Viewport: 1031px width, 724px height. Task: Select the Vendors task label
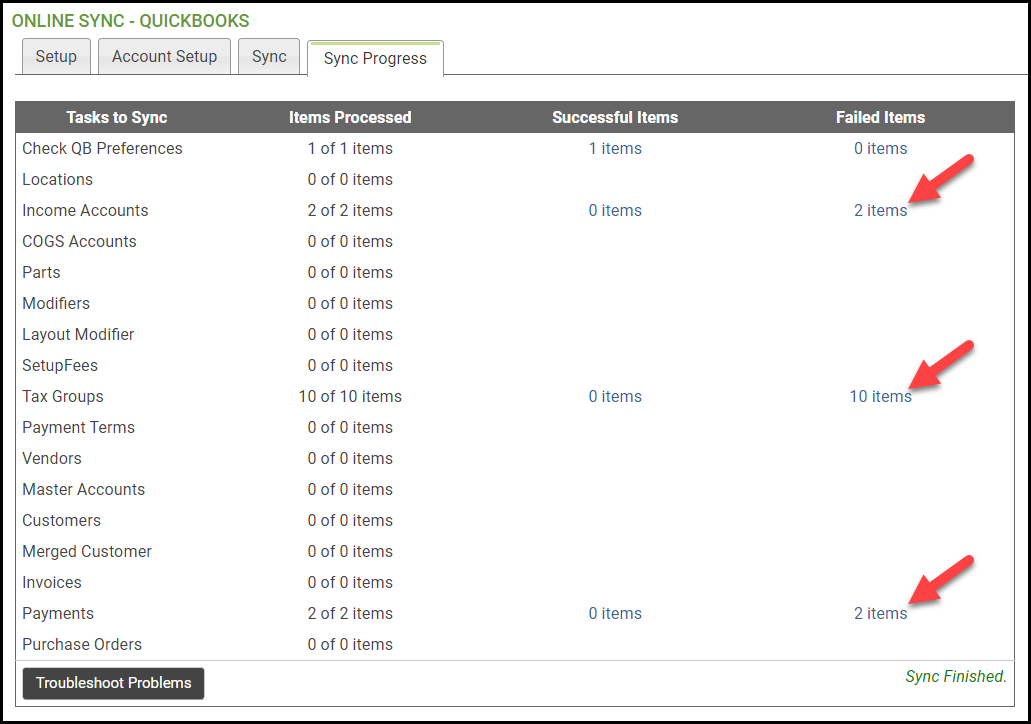[52, 458]
